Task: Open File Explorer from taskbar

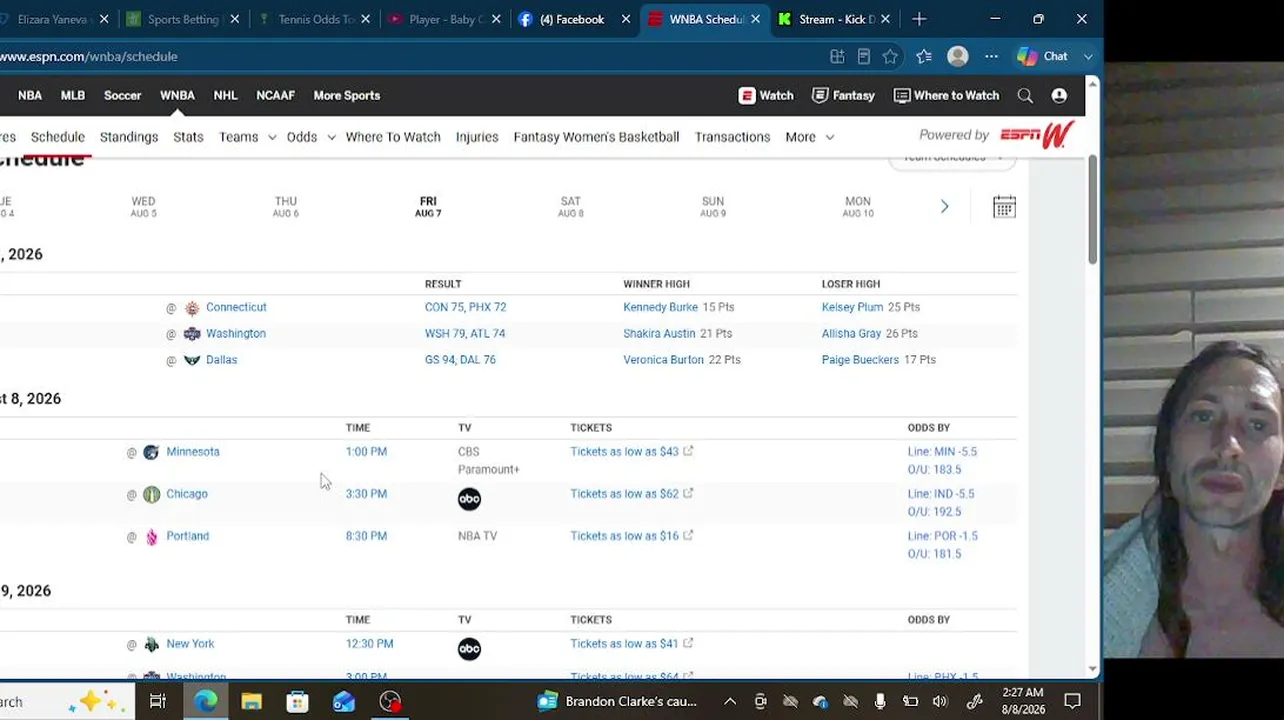Action: tap(251, 701)
